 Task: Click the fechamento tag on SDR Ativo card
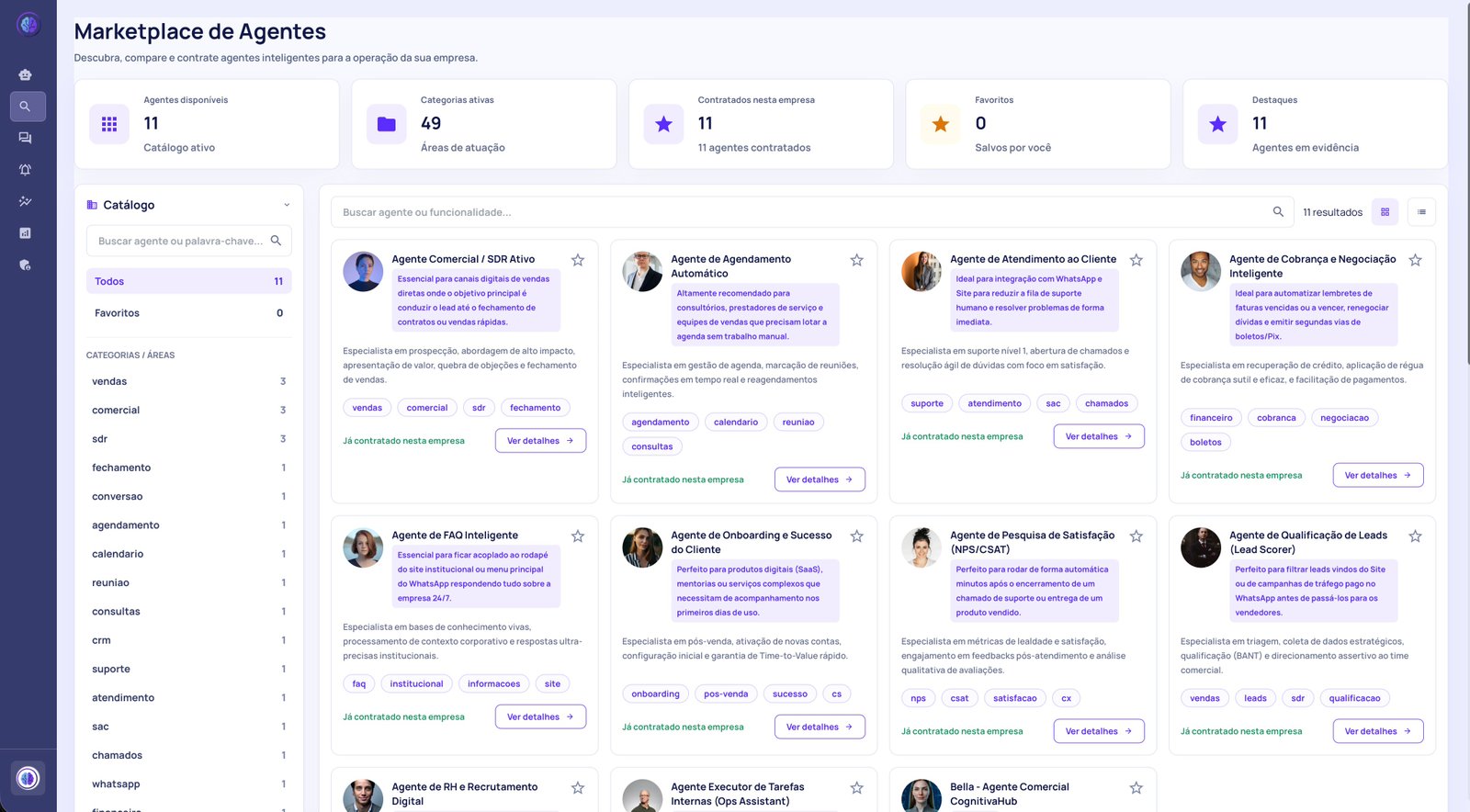click(536, 408)
